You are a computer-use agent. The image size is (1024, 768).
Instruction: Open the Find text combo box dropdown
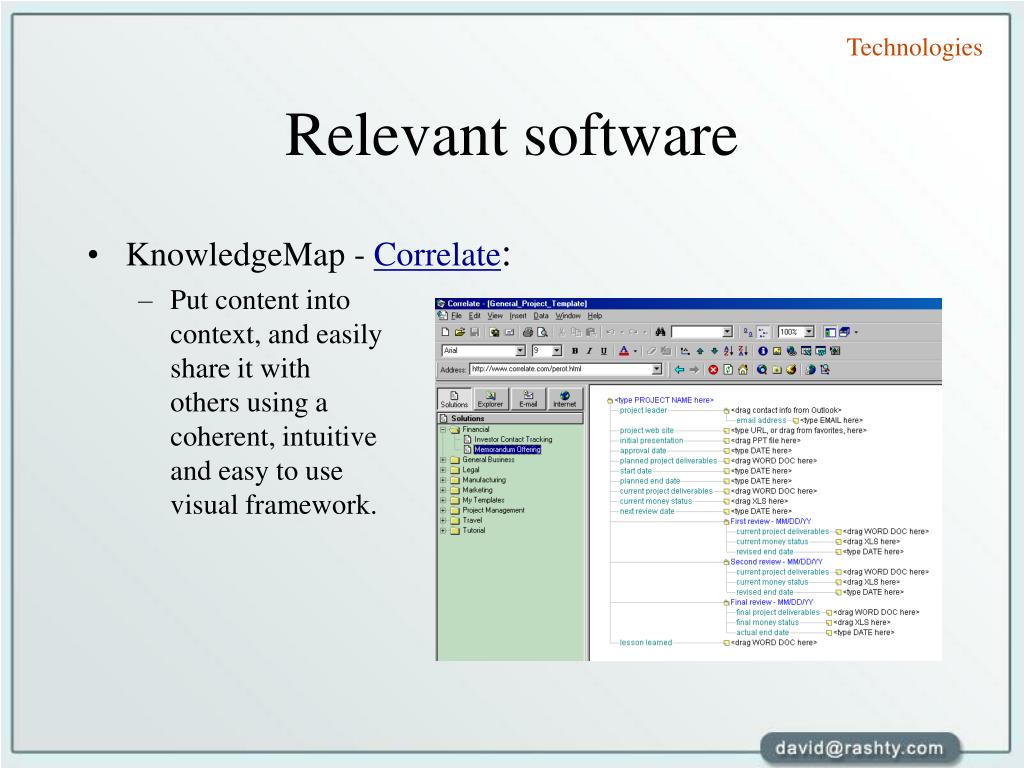(728, 332)
